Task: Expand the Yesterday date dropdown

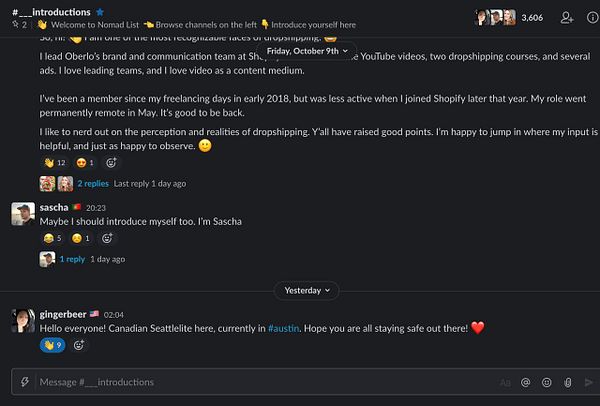Action: click(x=307, y=290)
